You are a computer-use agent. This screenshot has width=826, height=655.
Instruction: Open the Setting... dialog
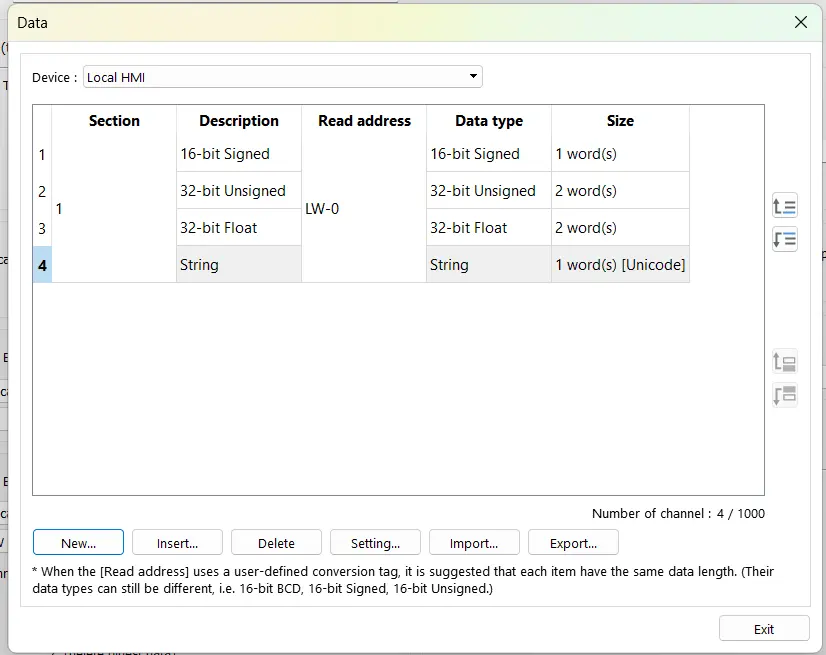[375, 542]
